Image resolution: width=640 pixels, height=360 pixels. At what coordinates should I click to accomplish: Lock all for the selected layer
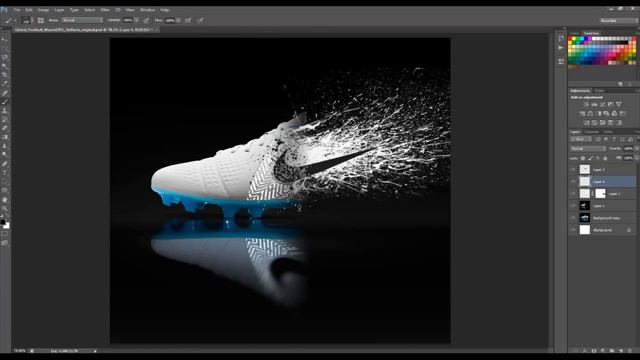pyautogui.click(x=605, y=158)
